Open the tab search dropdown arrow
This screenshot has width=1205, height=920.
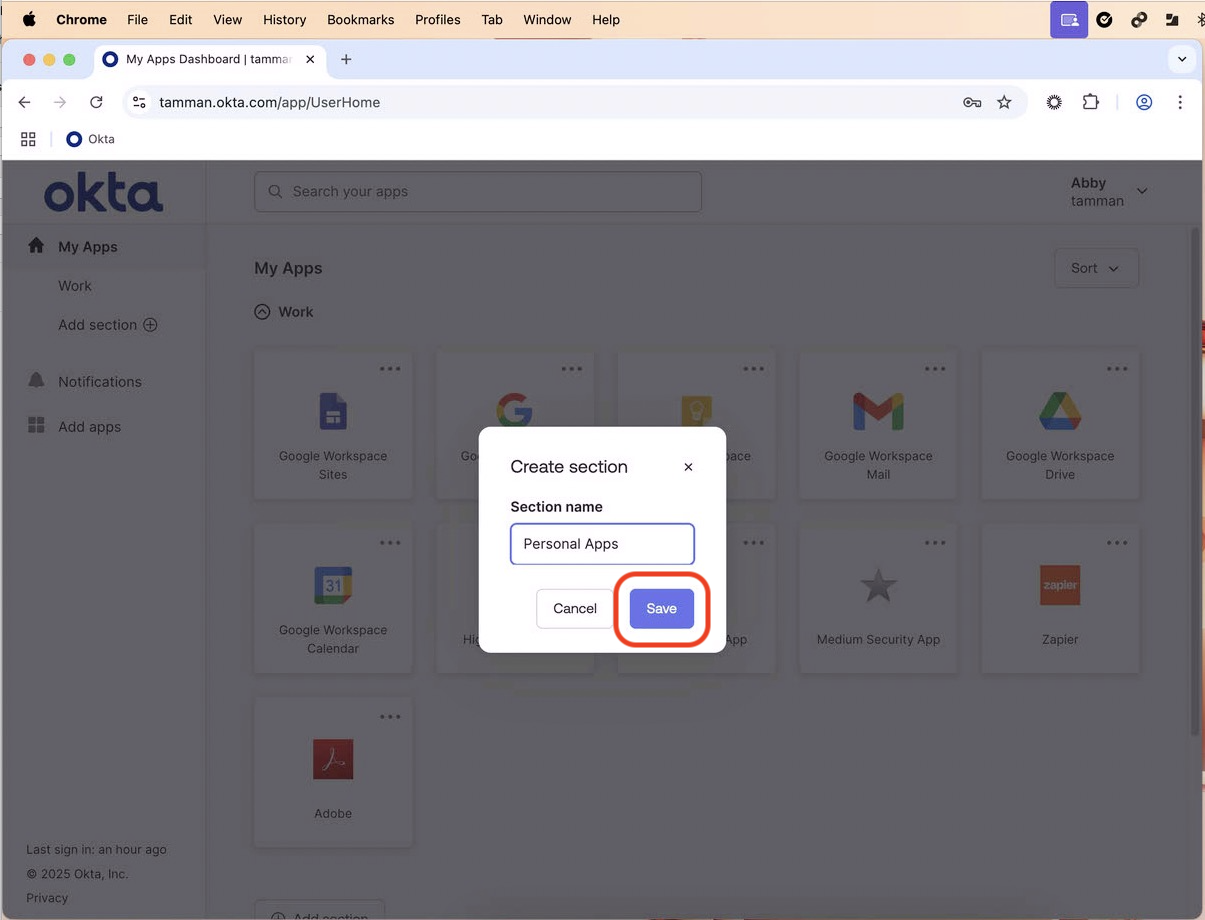(x=1182, y=59)
